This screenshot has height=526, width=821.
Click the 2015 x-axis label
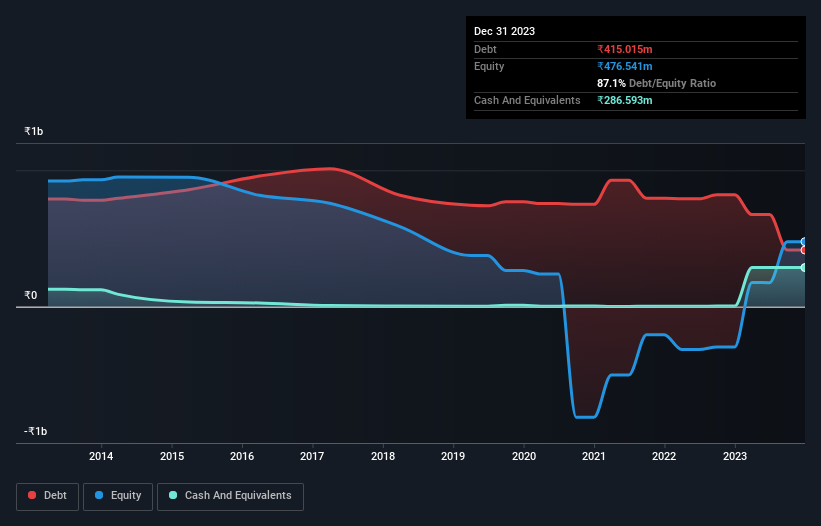click(172, 456)
